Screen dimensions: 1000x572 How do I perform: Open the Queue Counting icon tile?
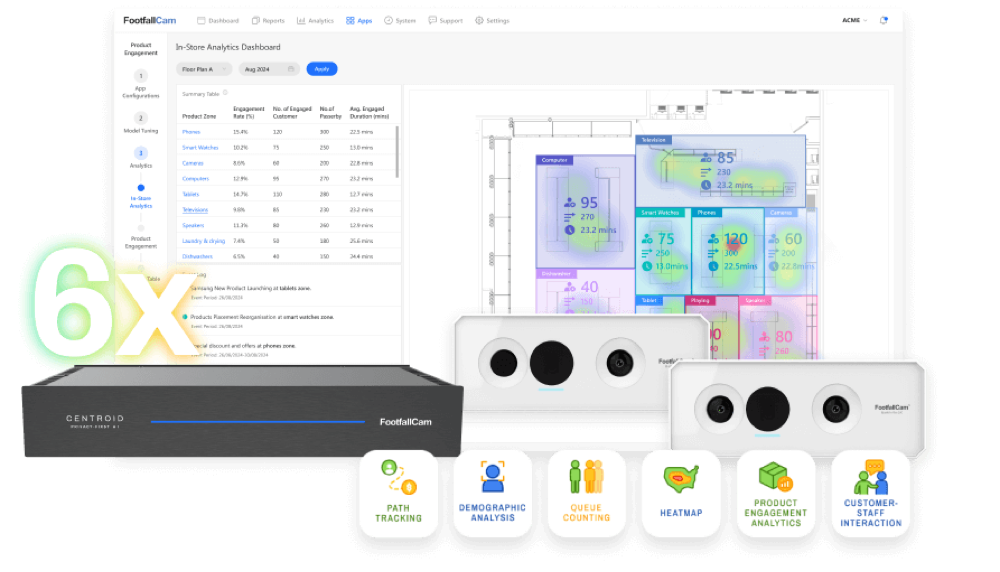click(x=587, y=493)
